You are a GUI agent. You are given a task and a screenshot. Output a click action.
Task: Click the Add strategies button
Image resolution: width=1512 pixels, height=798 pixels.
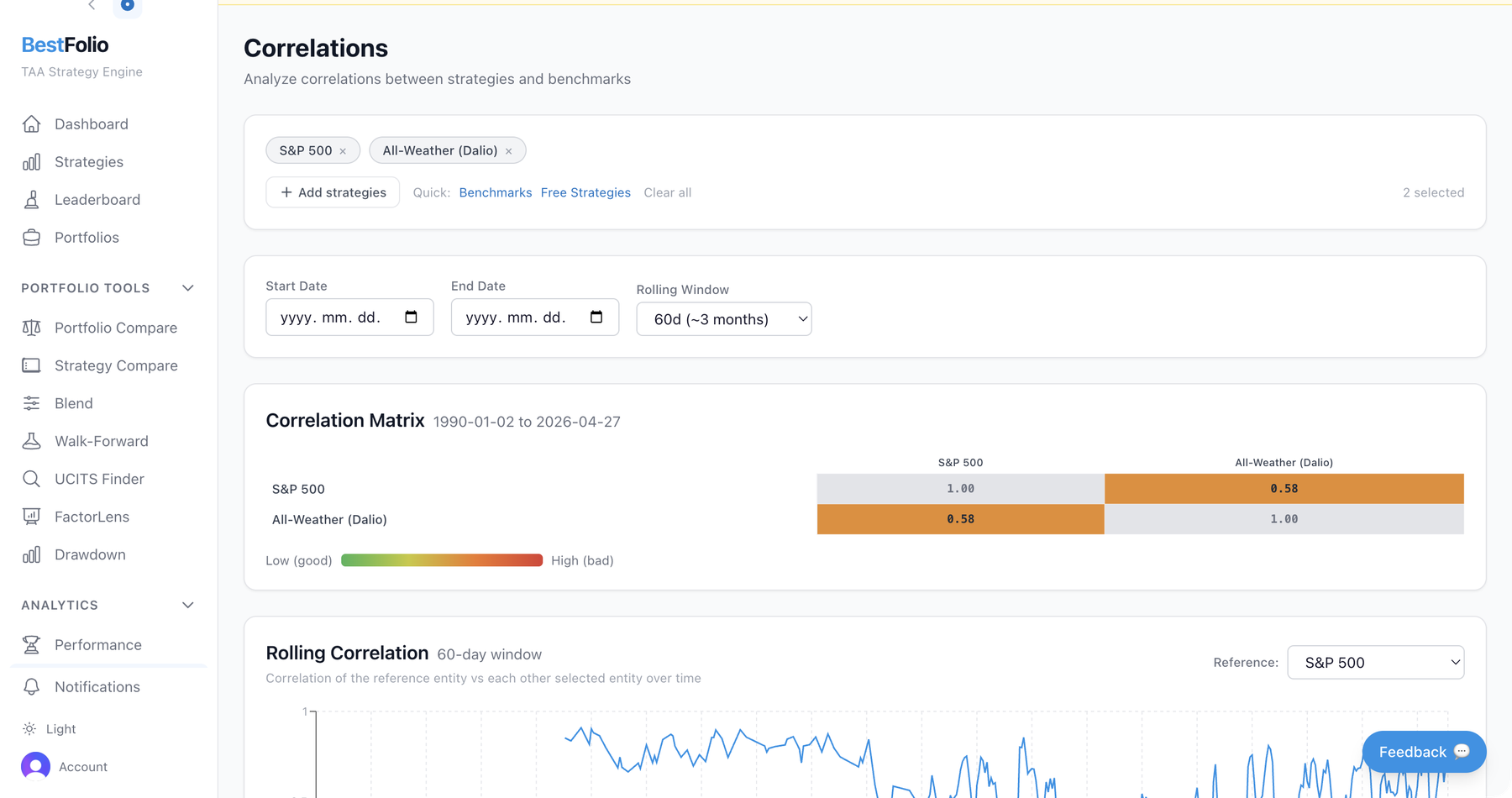coord(333,192)
